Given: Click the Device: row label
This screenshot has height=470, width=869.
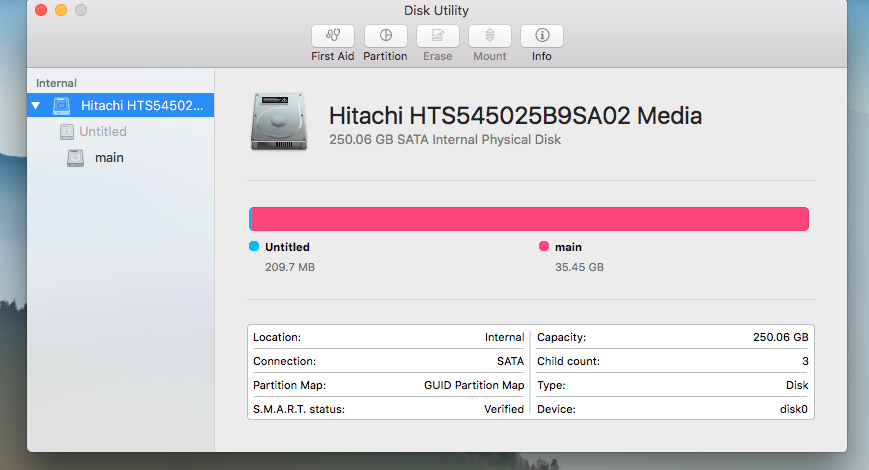Looking at the screenshot, I should coord(556,409).
